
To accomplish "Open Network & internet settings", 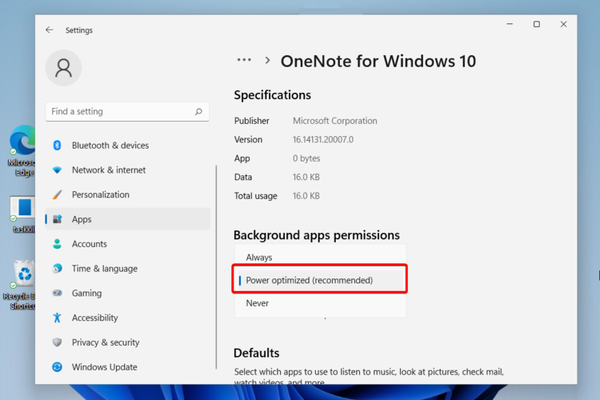I will tap(108, 170).
